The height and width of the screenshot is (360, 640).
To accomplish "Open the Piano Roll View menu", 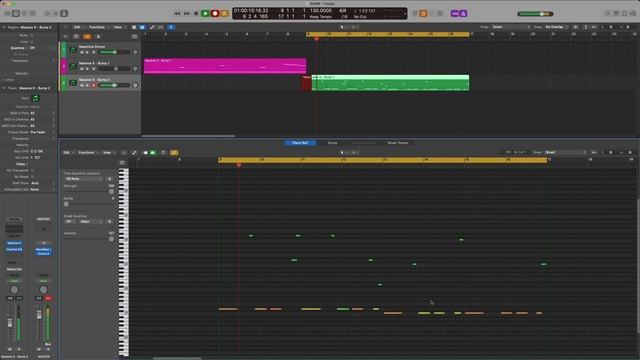I will (108, 153).
